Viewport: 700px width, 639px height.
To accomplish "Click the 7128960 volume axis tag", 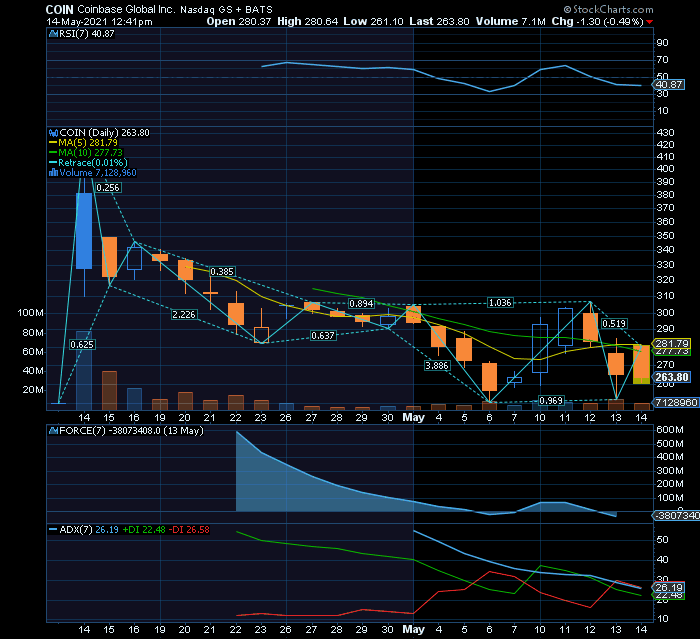I will pyautogui.click(x=676, y=402).
